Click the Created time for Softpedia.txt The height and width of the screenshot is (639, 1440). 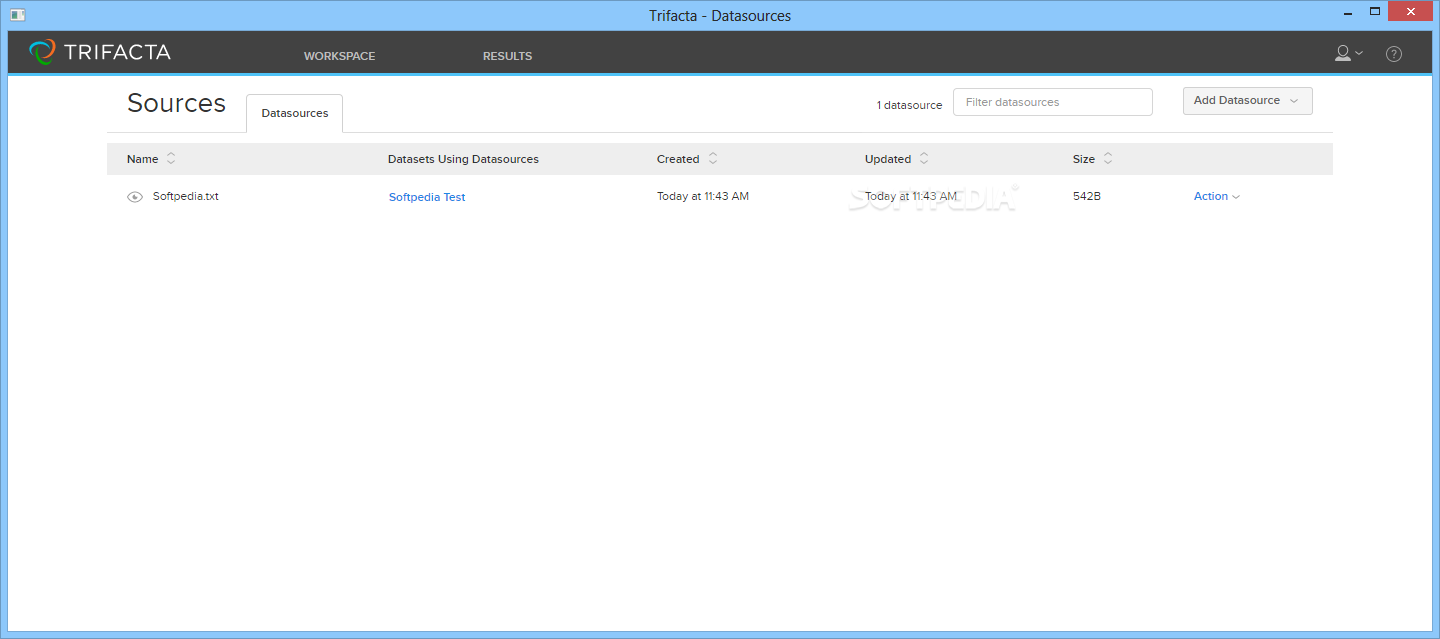point(703,196)
